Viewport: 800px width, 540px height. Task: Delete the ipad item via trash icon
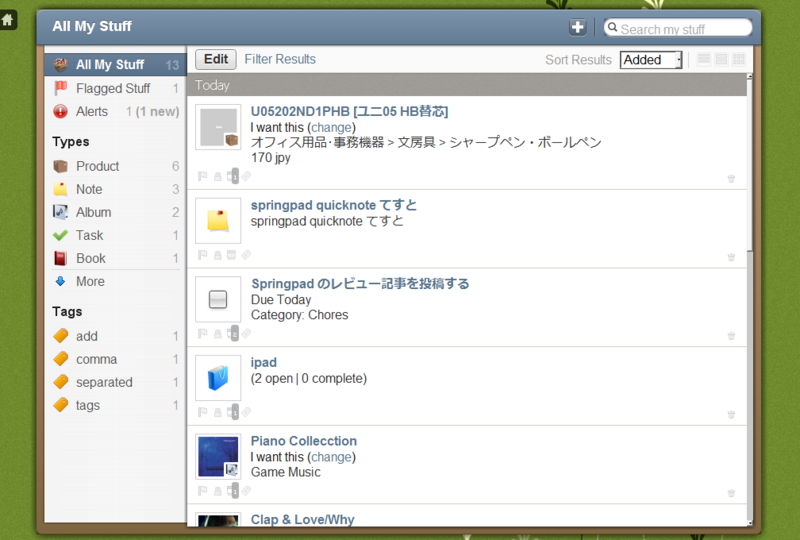pos(731,414)
